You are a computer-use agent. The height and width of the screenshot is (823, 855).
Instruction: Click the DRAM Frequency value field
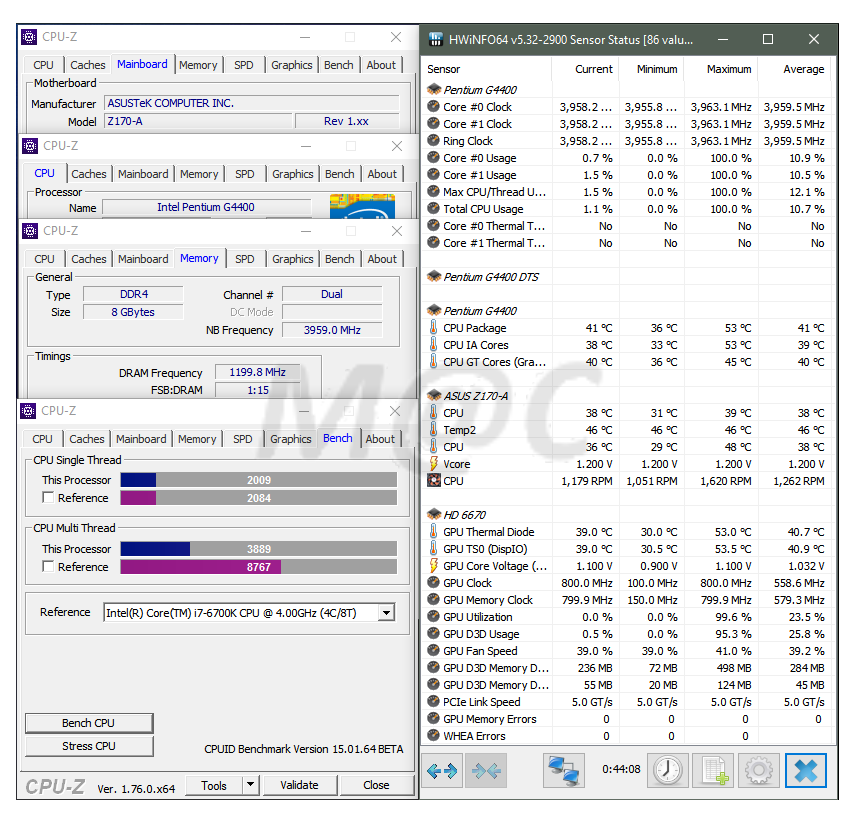(x=257, y=372)
